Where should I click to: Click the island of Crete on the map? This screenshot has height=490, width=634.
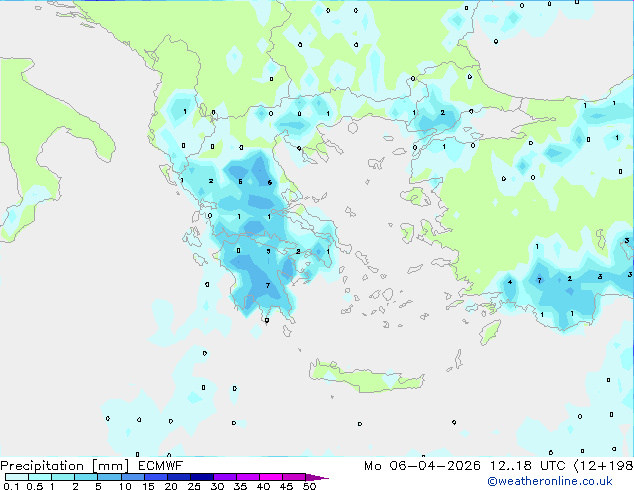(366, 377)
